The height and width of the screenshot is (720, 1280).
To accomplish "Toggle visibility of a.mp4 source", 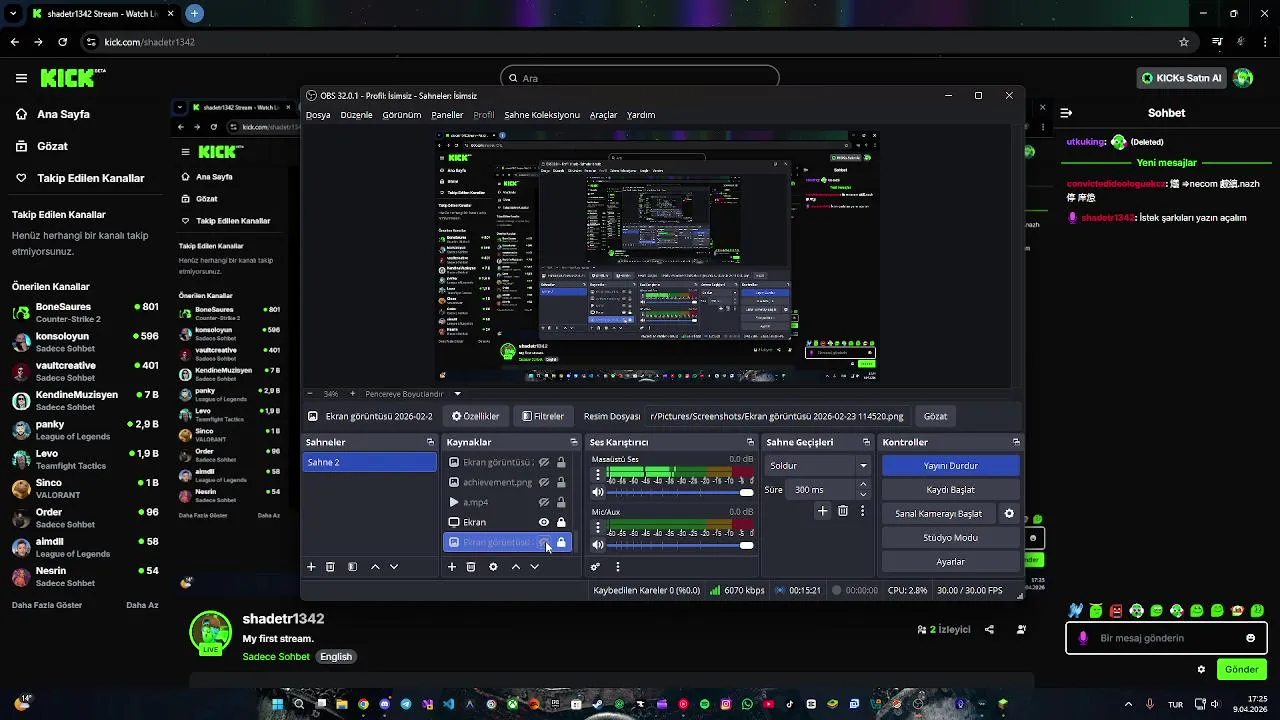I will (544, 502).
